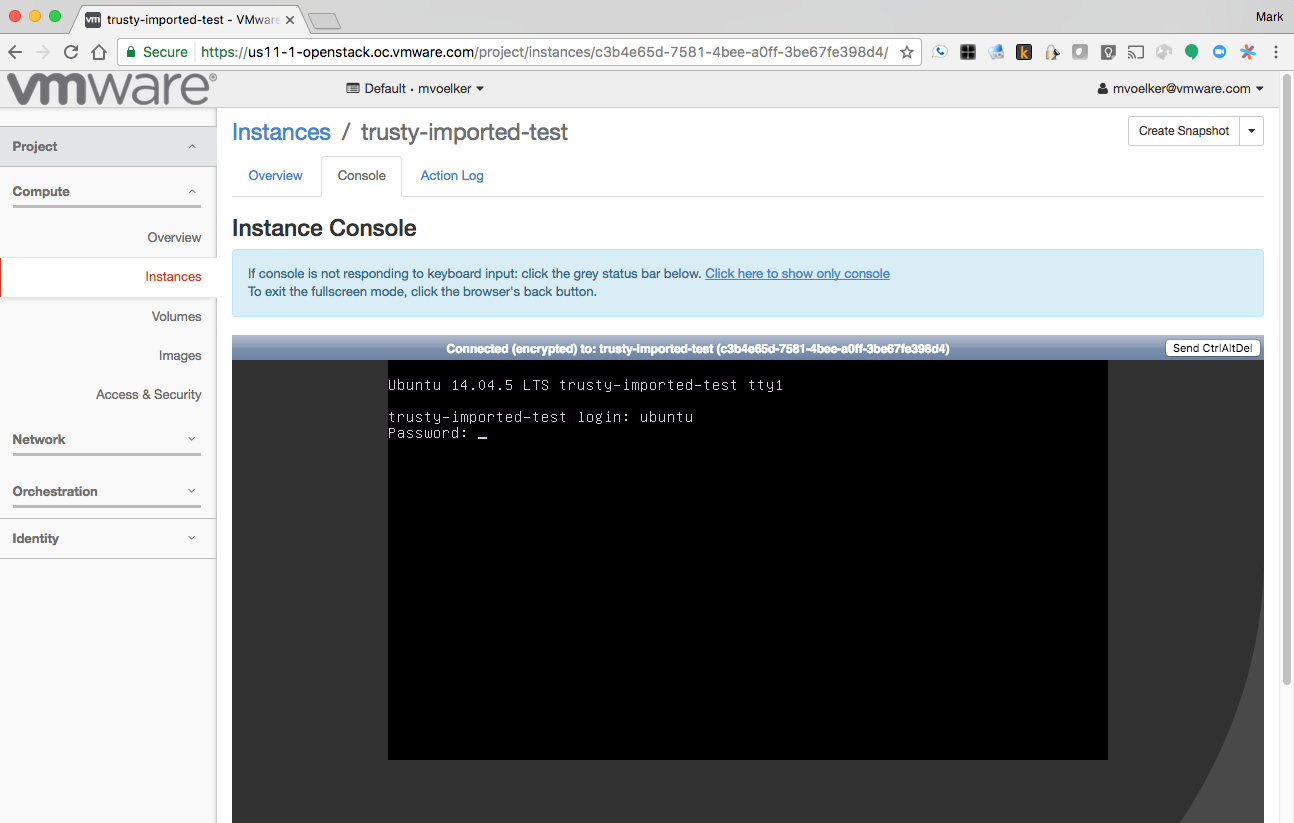Image resolution: width=1294 pixels, height=823 pixels.
Task: Click the black grid extension icon
Action: [968, 52]
